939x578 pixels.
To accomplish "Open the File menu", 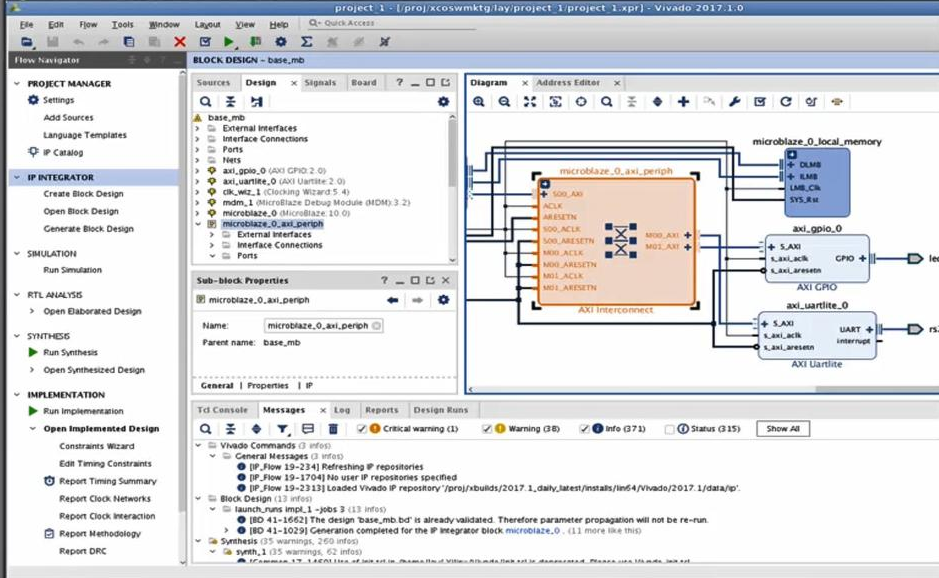I will pos(26,25).
